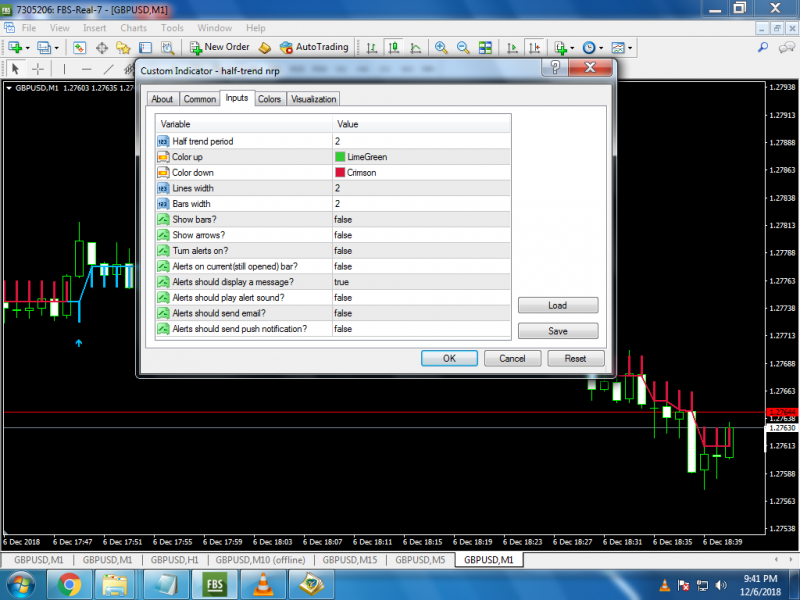Select the Bars width value
Image resolution: width=800 pixels, height=600 pixels.
click(x=421, y=204)
